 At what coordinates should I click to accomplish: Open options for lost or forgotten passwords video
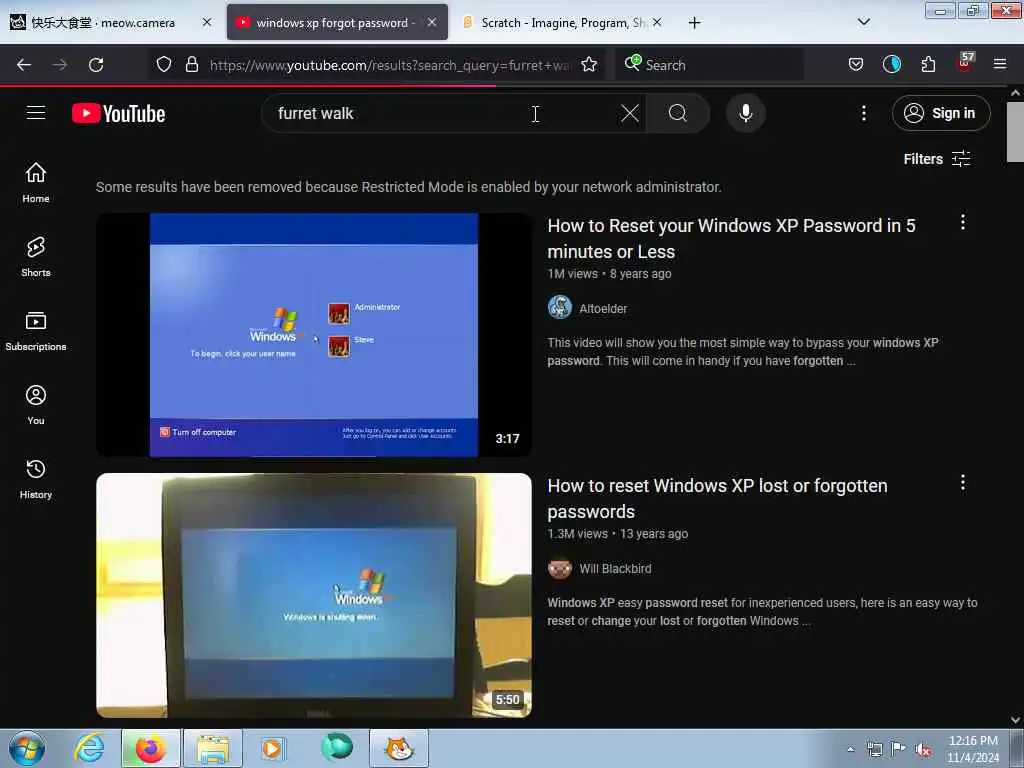(x=963, y=483)
